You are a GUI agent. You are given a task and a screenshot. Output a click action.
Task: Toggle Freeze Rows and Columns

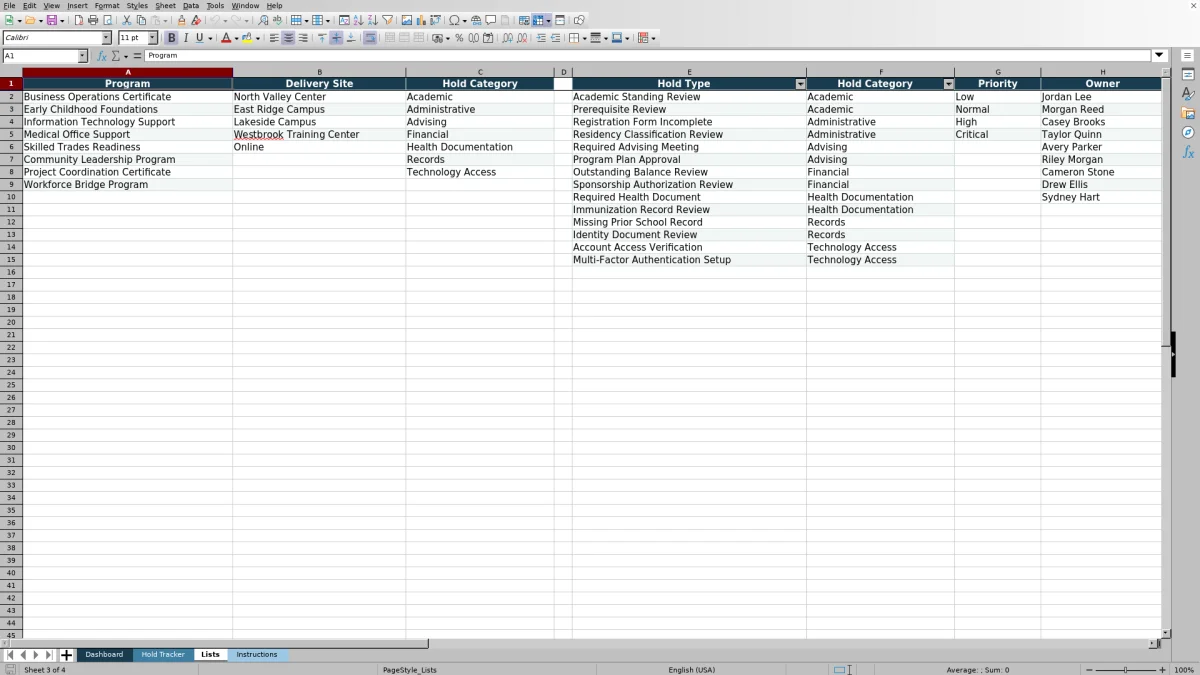[x=538, y=20]
